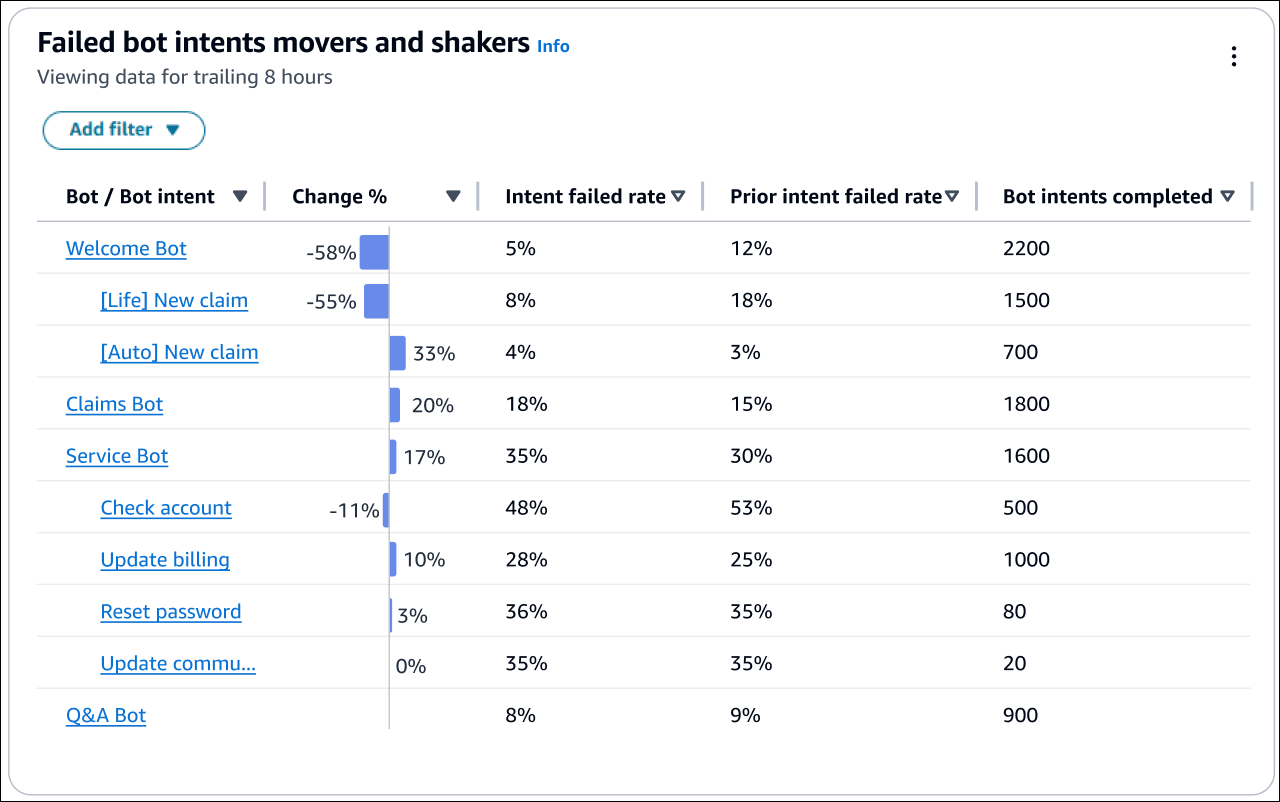
Task: Open the truncated Update commu... intent
Action: tap(178, 663)
